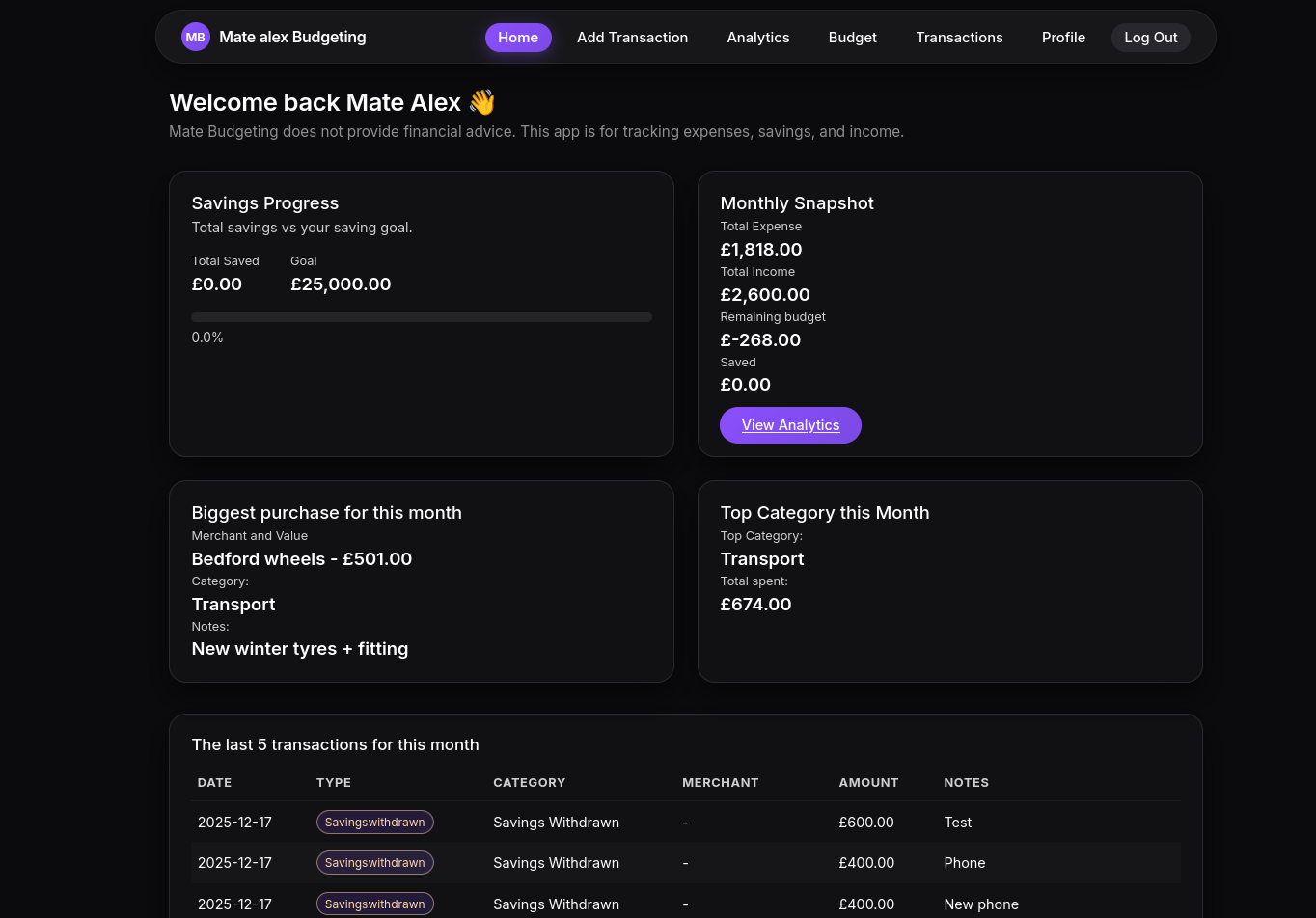1316x918 pixels.
Task: Click the MB avatar logo icon
Action: (x=195, y=37)
